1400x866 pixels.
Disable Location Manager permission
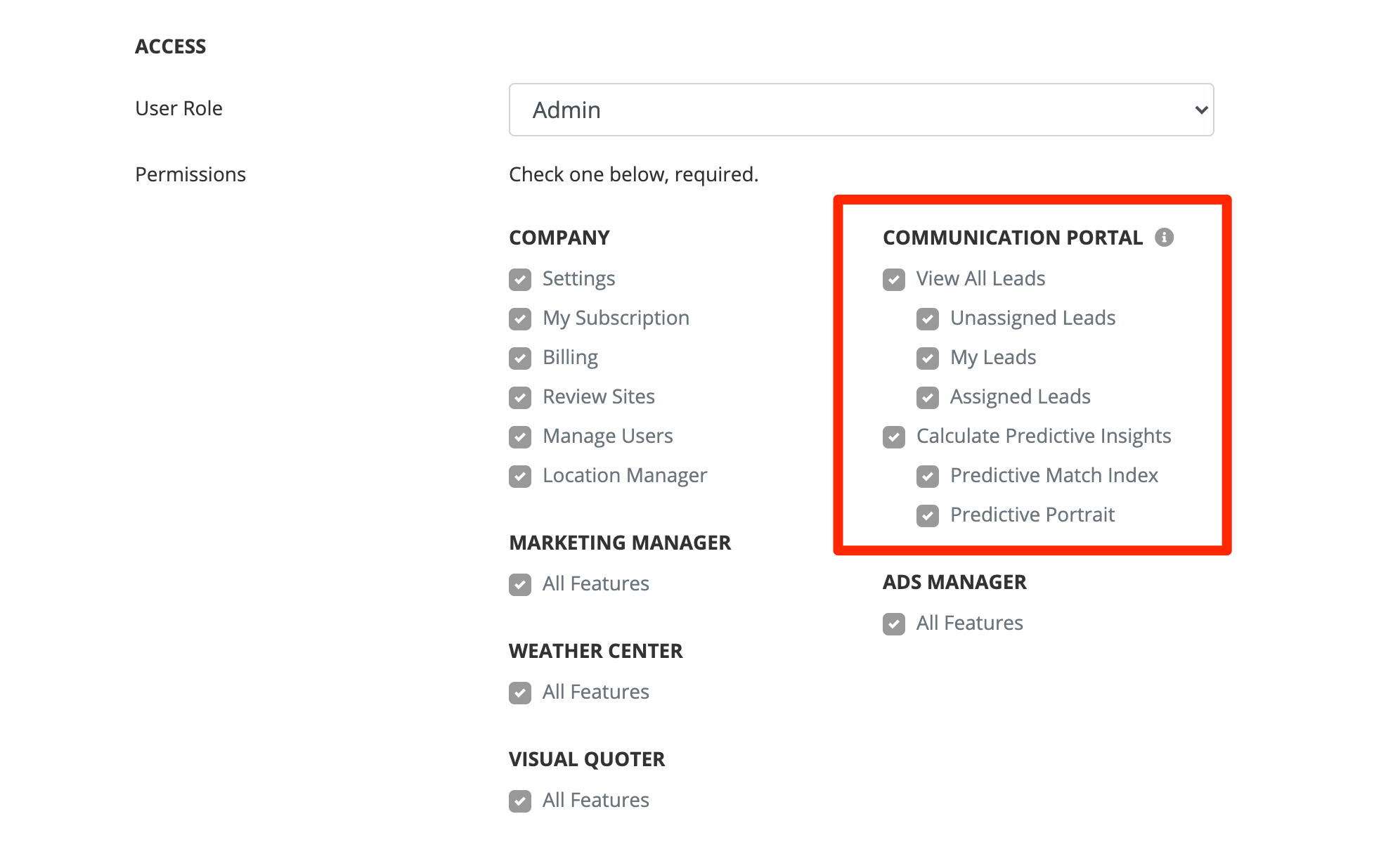[x=520, y=477]
